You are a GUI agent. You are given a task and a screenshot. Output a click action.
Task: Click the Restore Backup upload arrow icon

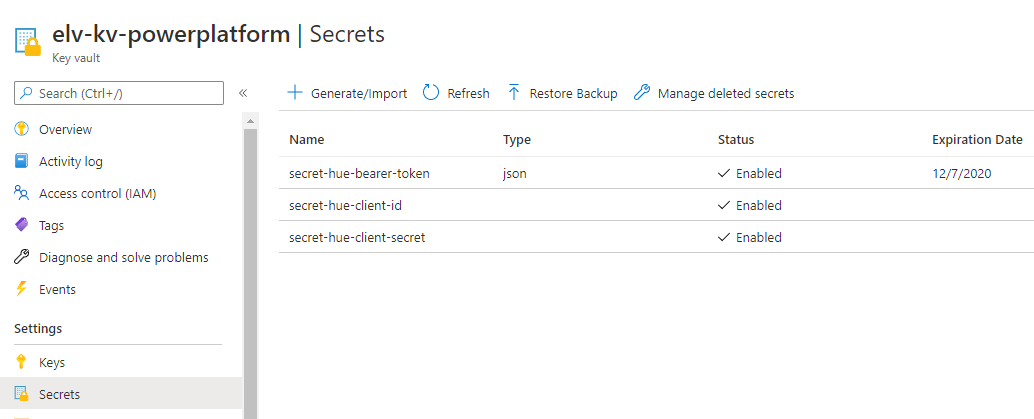tap(514, 92)
